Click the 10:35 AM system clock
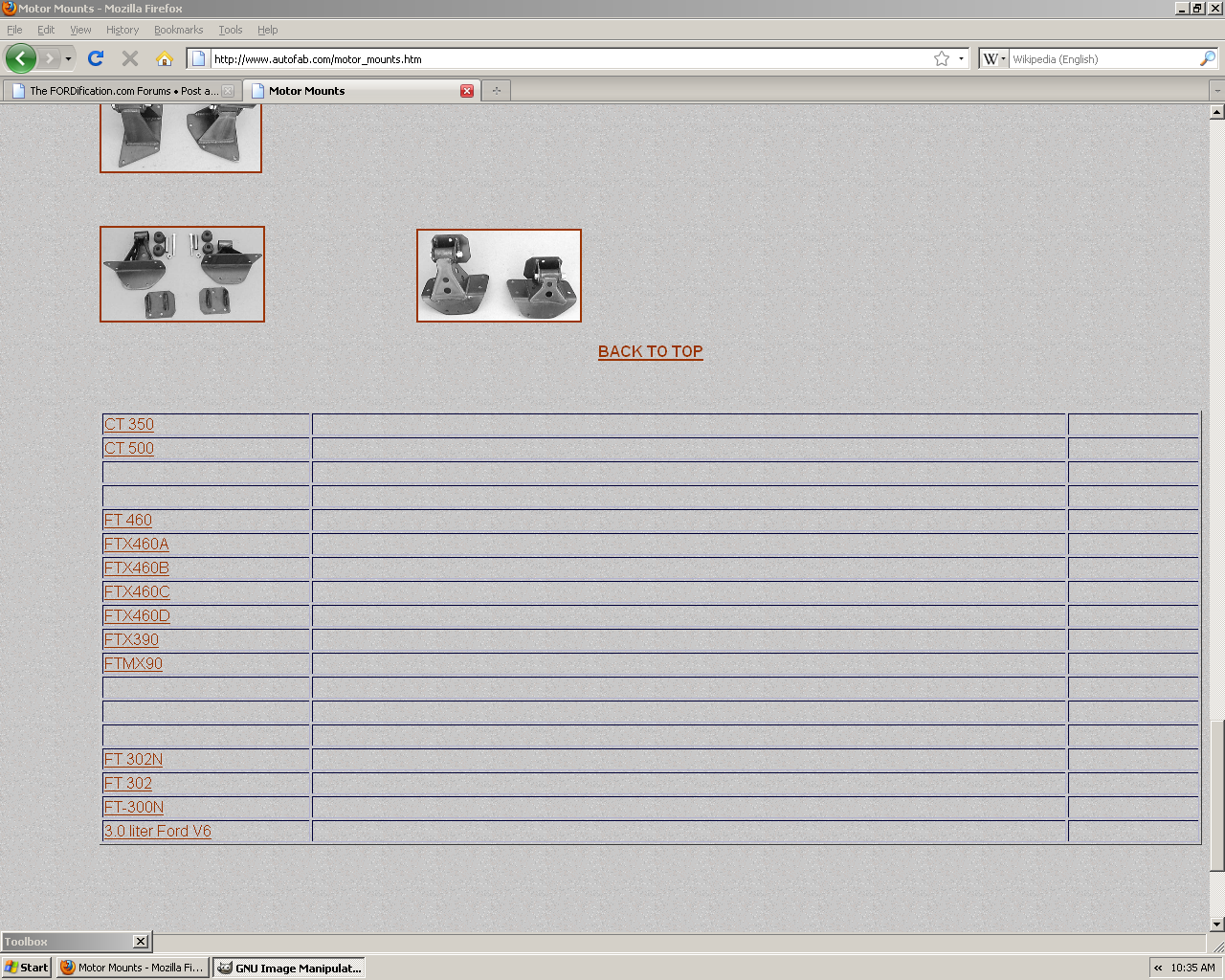This screenshot has height=980, width=1225. pos(1192,968)
